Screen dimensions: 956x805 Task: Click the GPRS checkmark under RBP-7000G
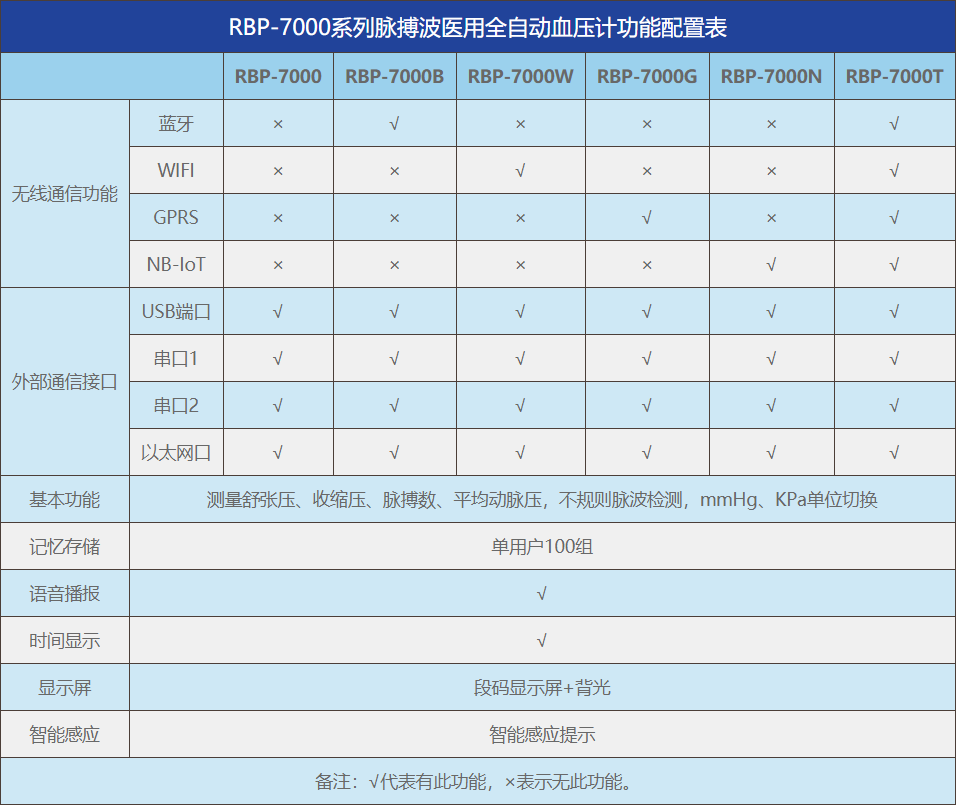coord(647,218)
